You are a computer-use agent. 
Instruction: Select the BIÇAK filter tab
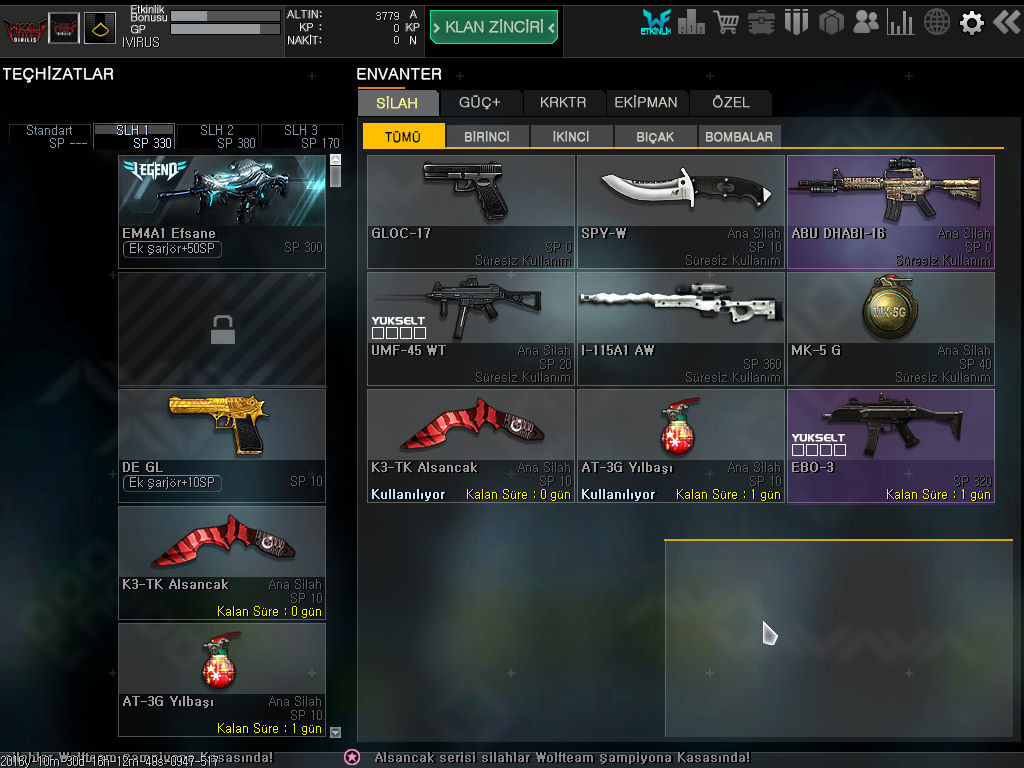coord(655,136)
